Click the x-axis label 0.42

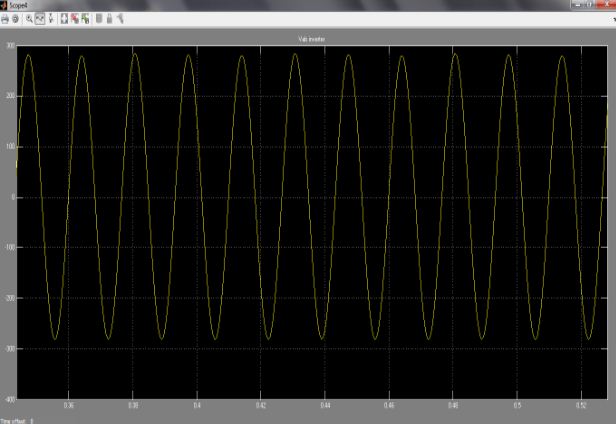[261, 406]
